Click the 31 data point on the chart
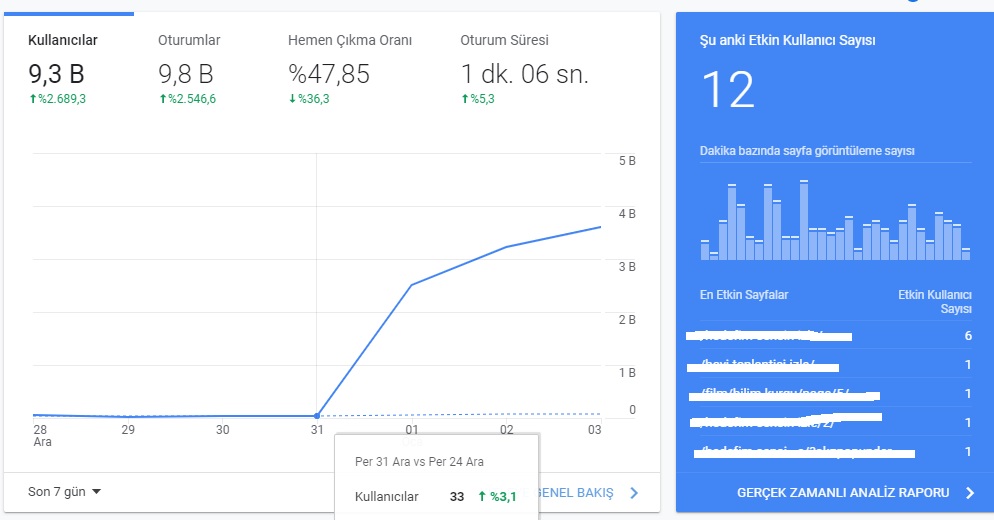This screenshot has height=520, width=994. coord(317,416)
